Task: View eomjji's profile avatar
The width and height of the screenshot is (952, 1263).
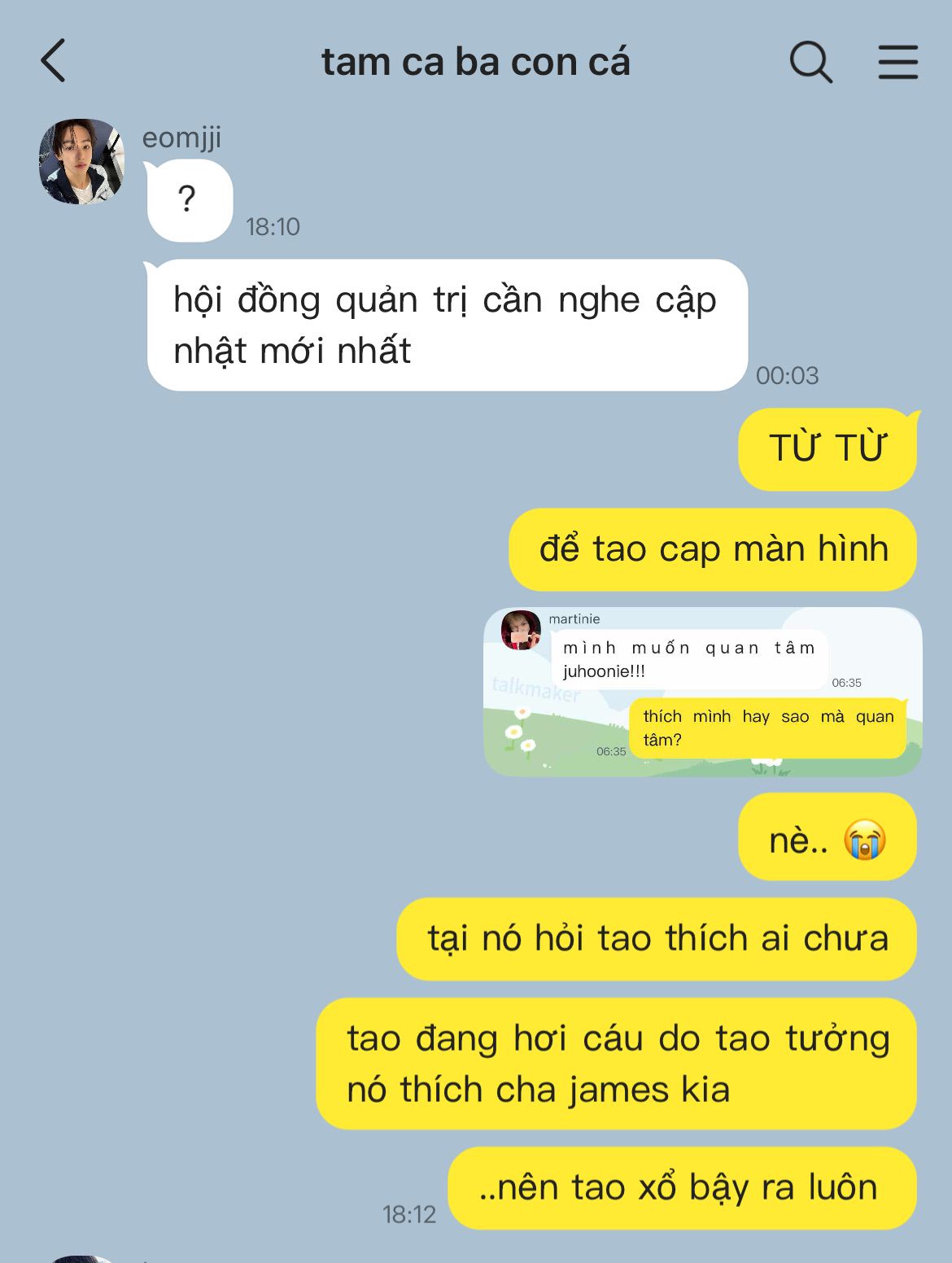Action: [x=81, y=161]
